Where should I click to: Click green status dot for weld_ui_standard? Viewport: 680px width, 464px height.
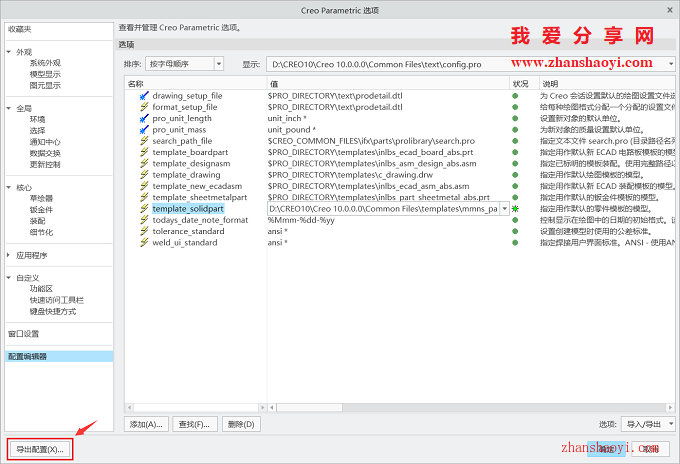[515, 242]
